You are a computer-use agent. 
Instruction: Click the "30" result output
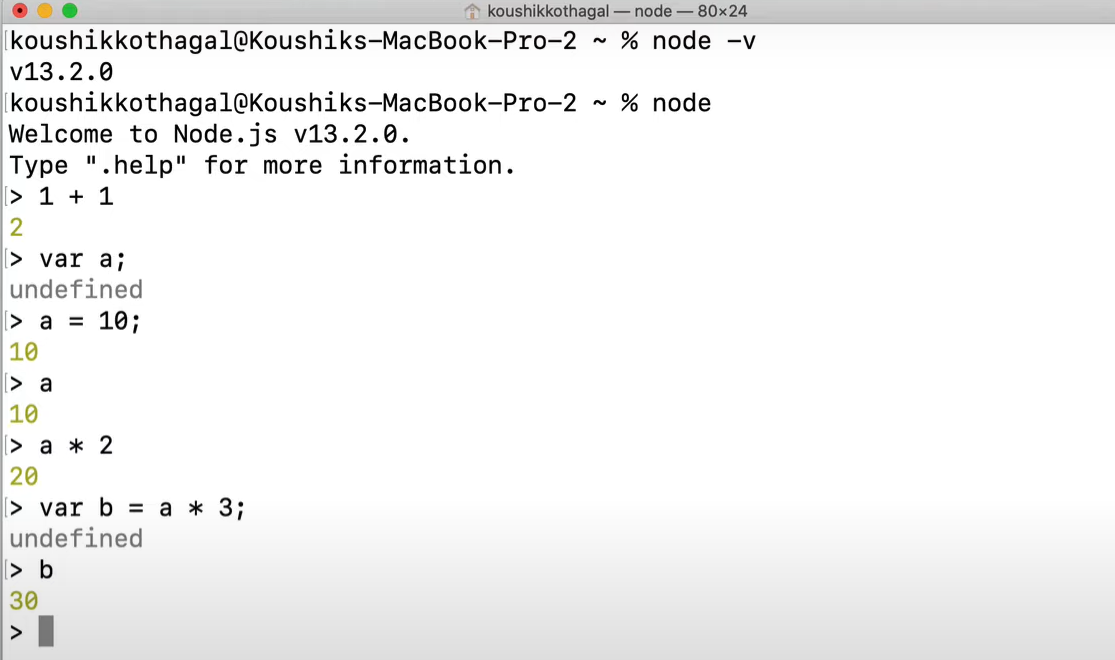tap(23, 601)
